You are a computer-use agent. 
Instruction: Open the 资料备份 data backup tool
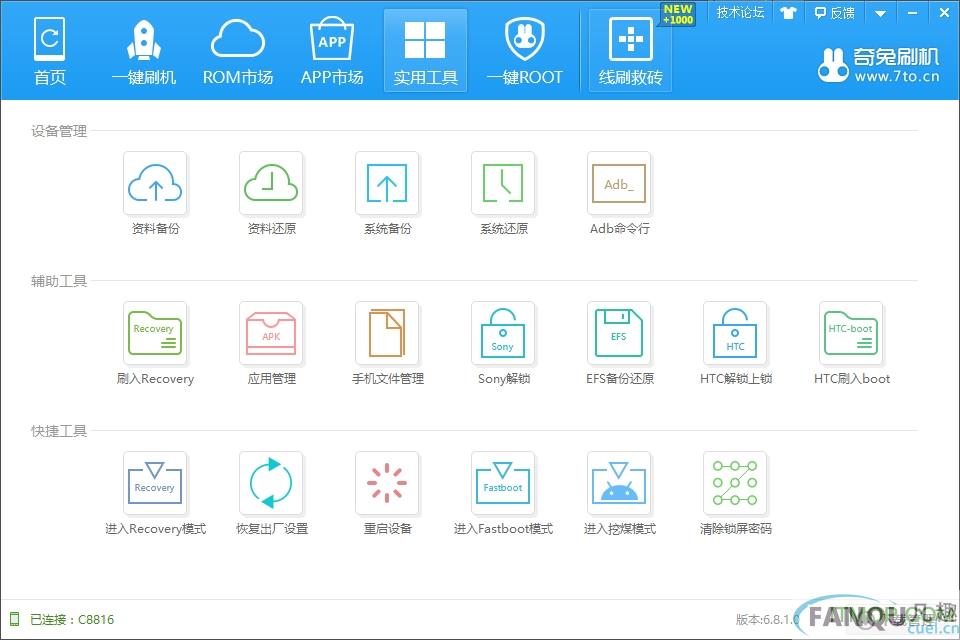point(155,184)
